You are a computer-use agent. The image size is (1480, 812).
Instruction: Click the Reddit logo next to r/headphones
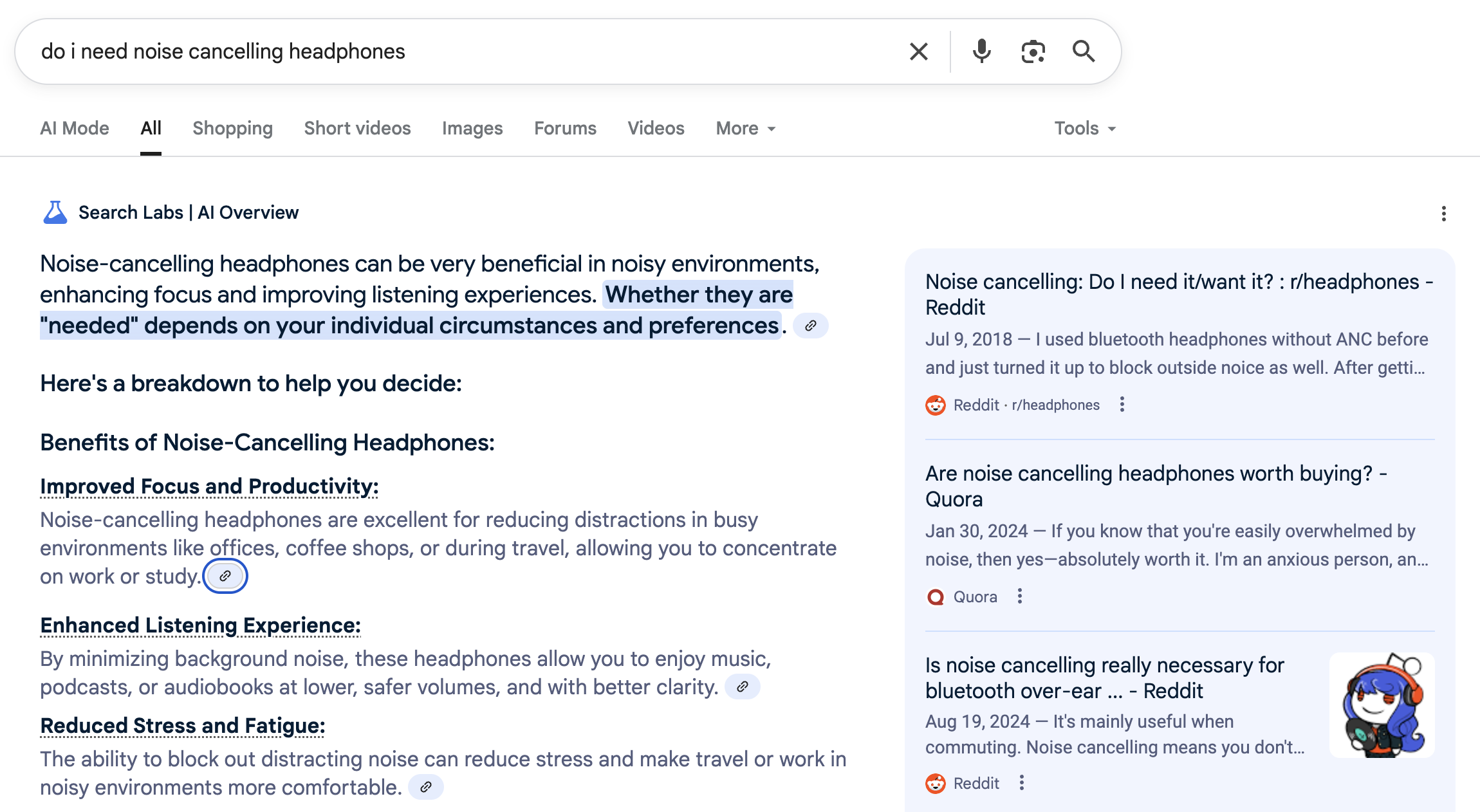936,405
